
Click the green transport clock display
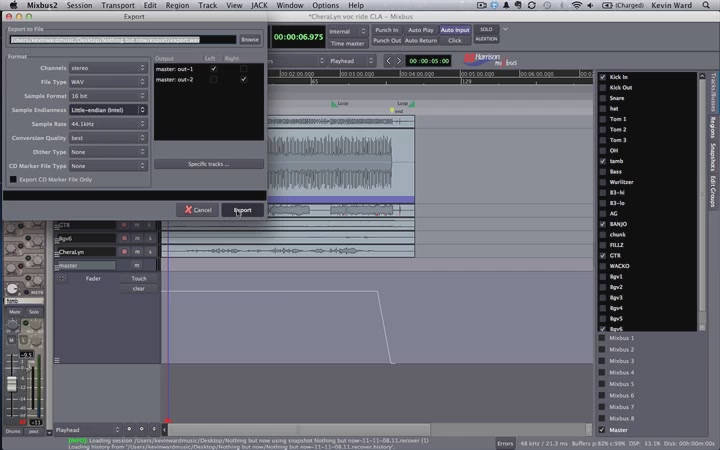coord(298,37)
